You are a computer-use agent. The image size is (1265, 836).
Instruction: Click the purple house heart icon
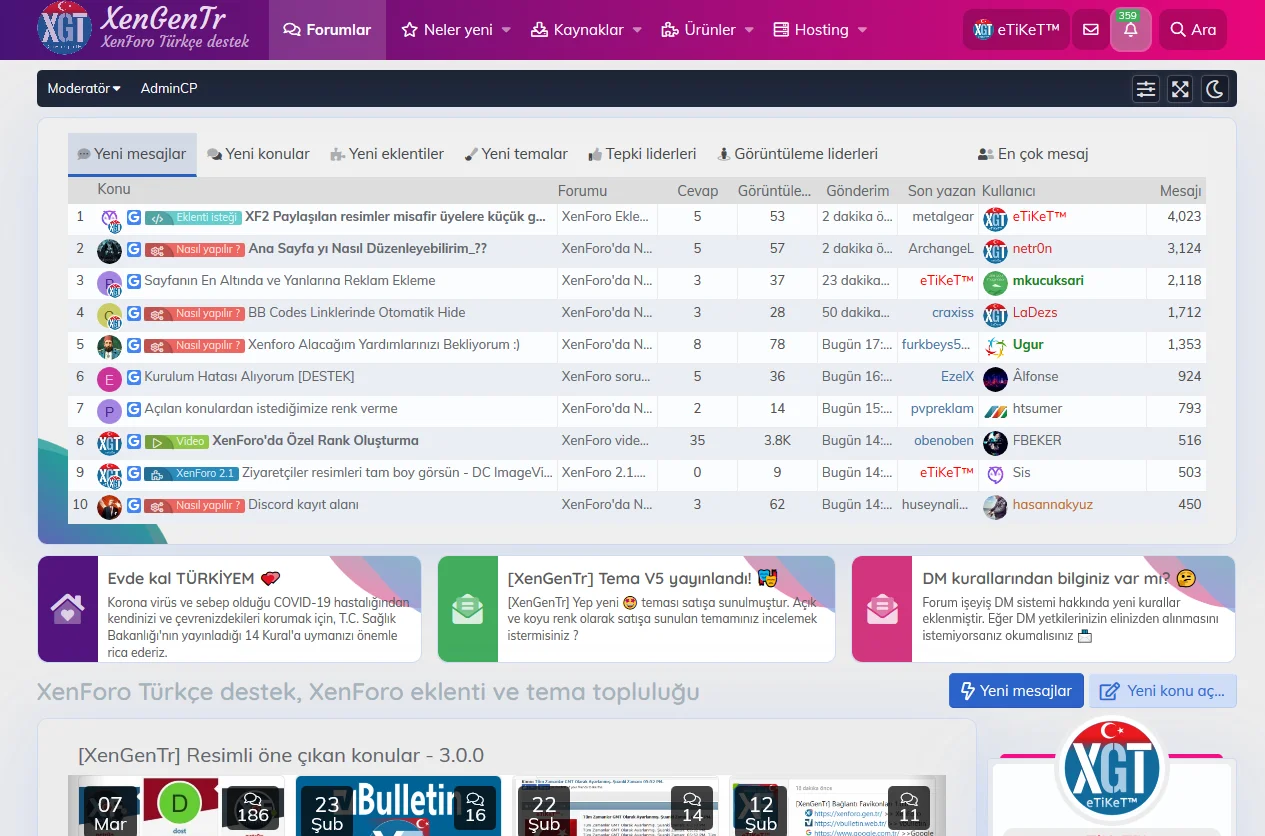68,609
